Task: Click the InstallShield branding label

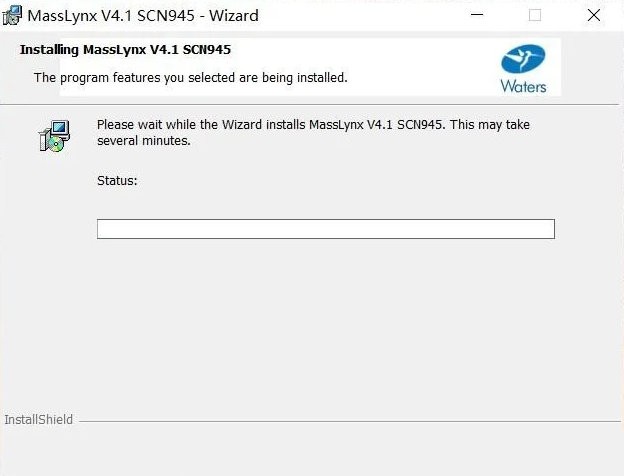Action: (x=38, y=420)
